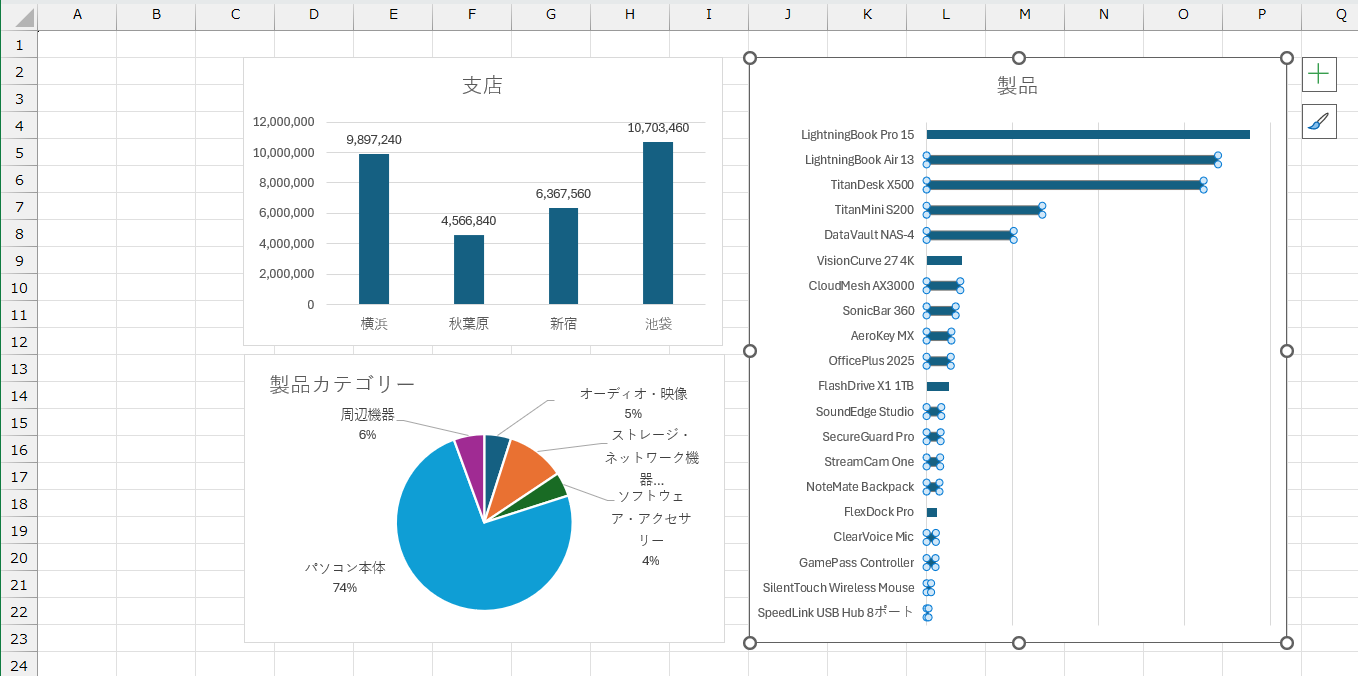Select row 12 header
Viewport: 1358px width, 676px height.
pyautogui.click(x=18, y=341)
